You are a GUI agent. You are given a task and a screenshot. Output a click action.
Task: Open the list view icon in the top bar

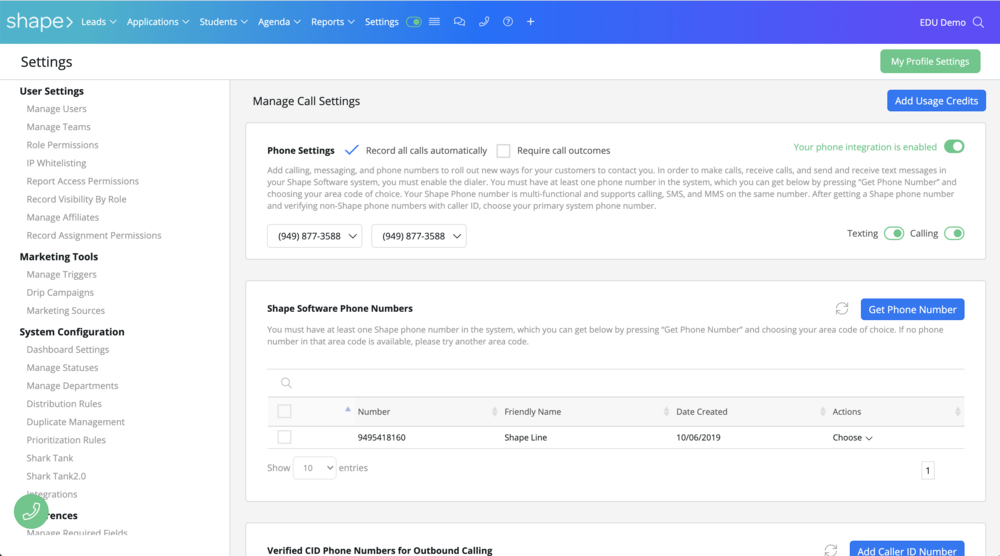434,22
